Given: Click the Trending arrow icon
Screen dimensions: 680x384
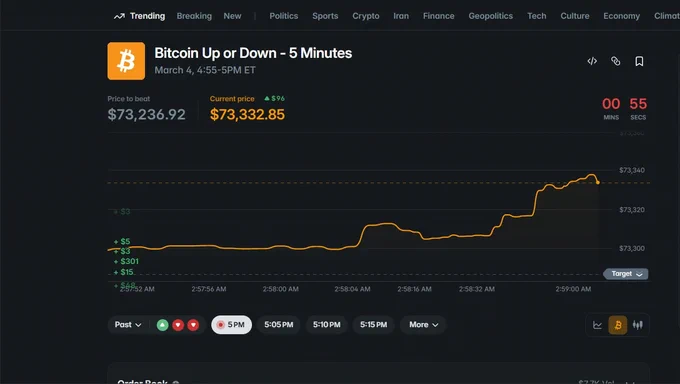Looking at the screenshot, I should [x=119, y=16].
